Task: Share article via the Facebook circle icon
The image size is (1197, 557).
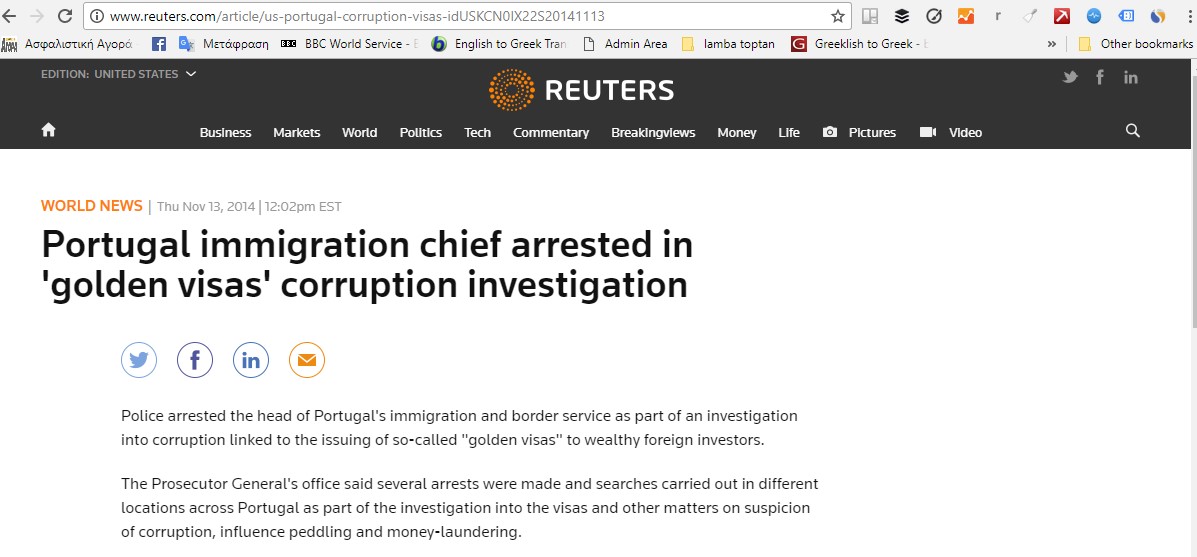Action: (x=195, y=360)
